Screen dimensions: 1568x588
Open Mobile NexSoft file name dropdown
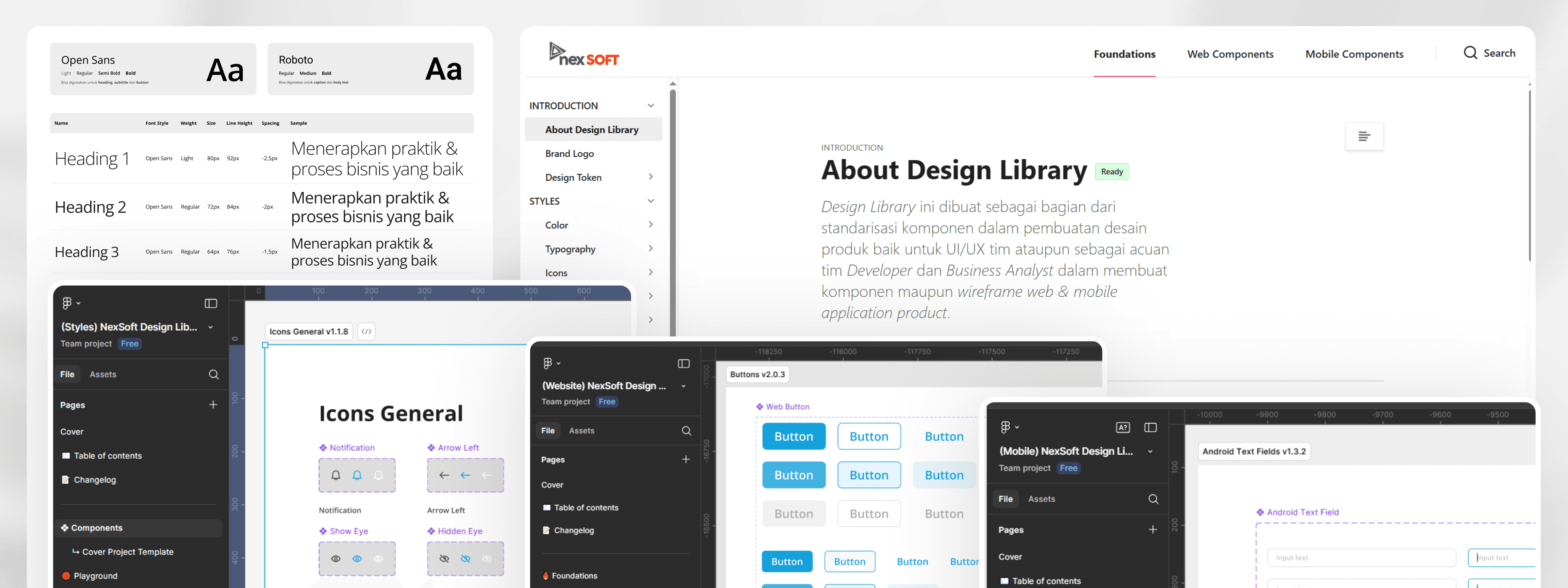coord(1150,452)
